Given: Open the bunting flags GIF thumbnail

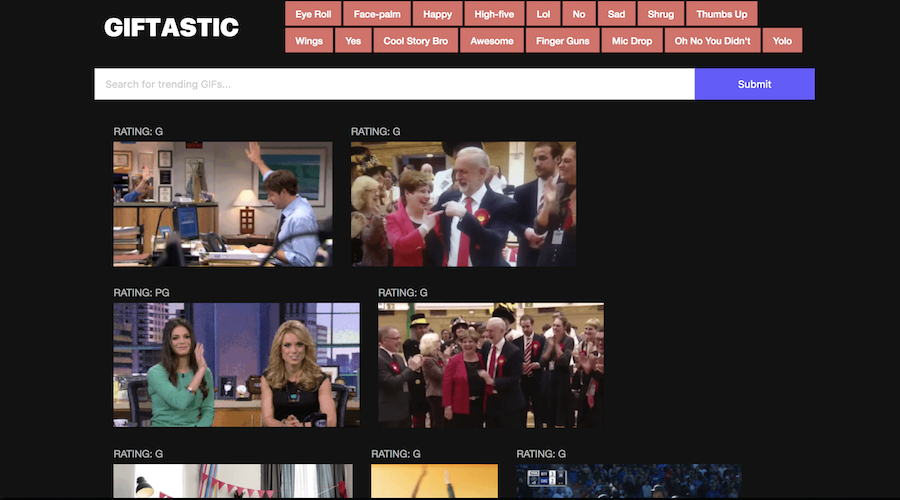Looking at the screenshot, I should click(x=233, y=481).
